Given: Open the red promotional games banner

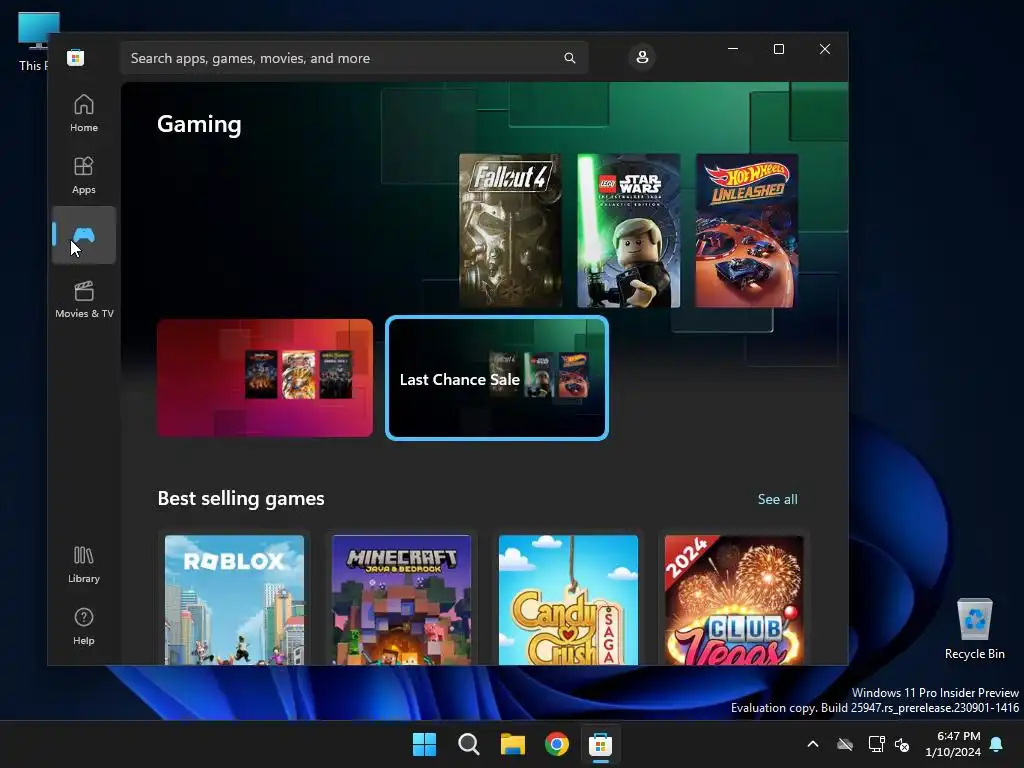Looking at the screenshot, I should (x=264, y=378).
